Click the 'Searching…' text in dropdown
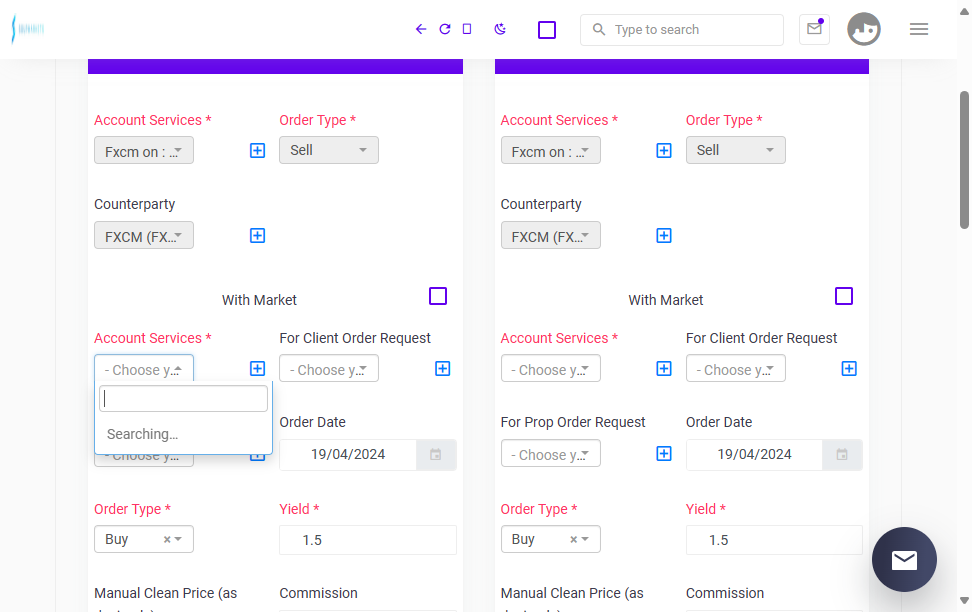This screenshot has width=972, height=612. 143,434
